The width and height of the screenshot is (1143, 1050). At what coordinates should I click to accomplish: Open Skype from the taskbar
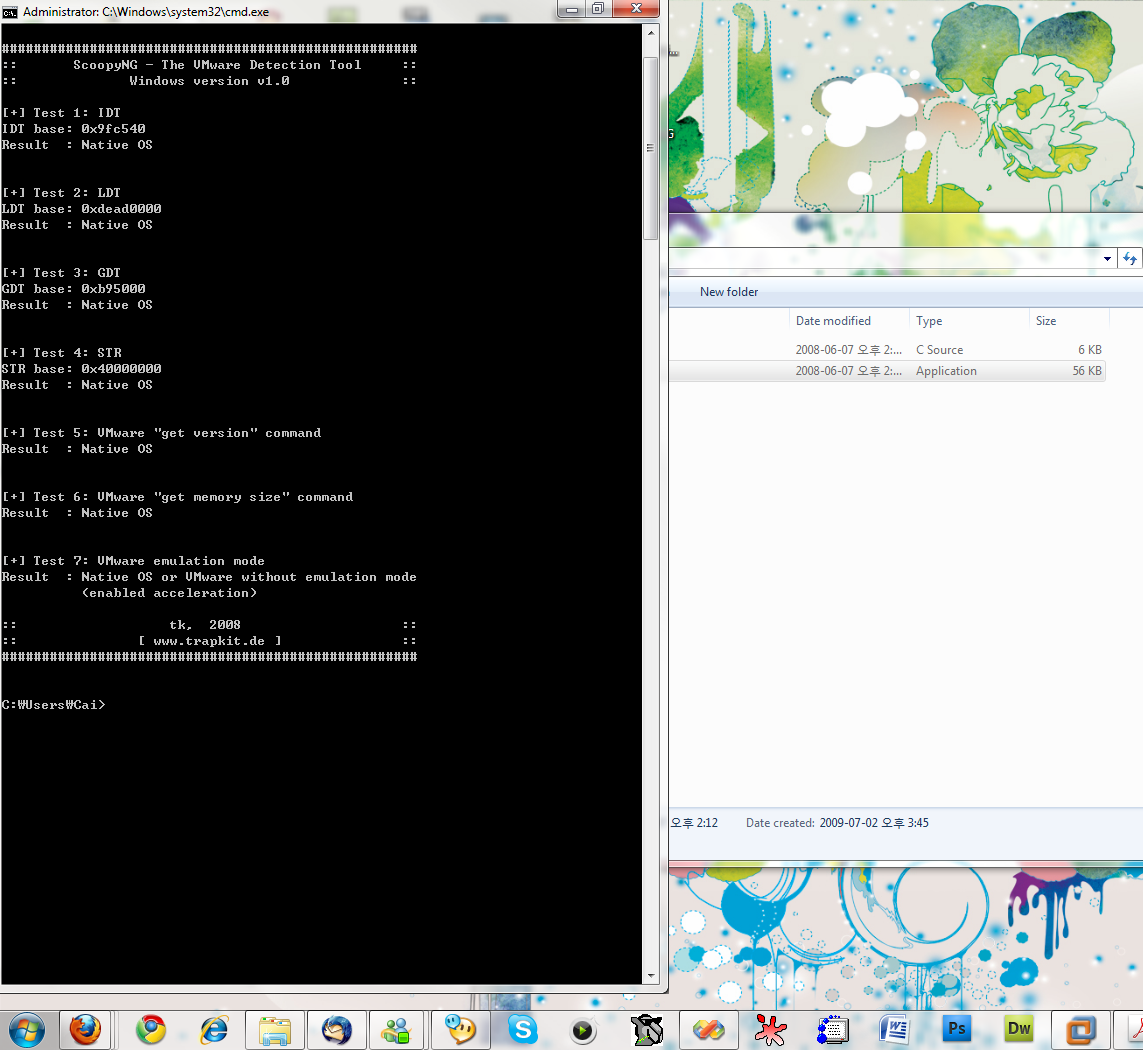click(x=522, y=1028)
